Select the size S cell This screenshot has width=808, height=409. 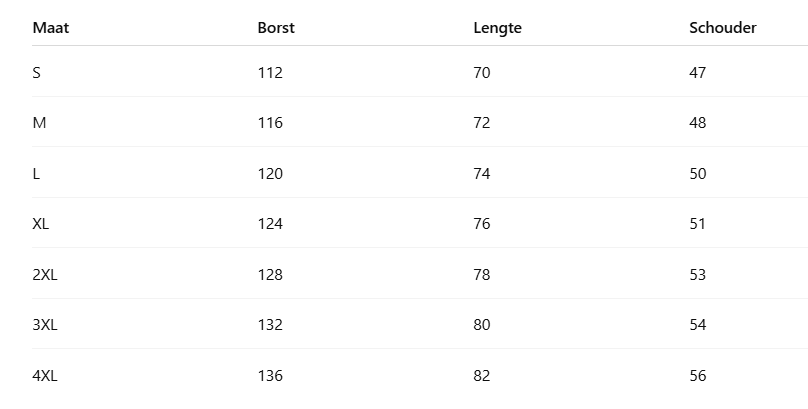pyautogui.click(x=37, y=72)
